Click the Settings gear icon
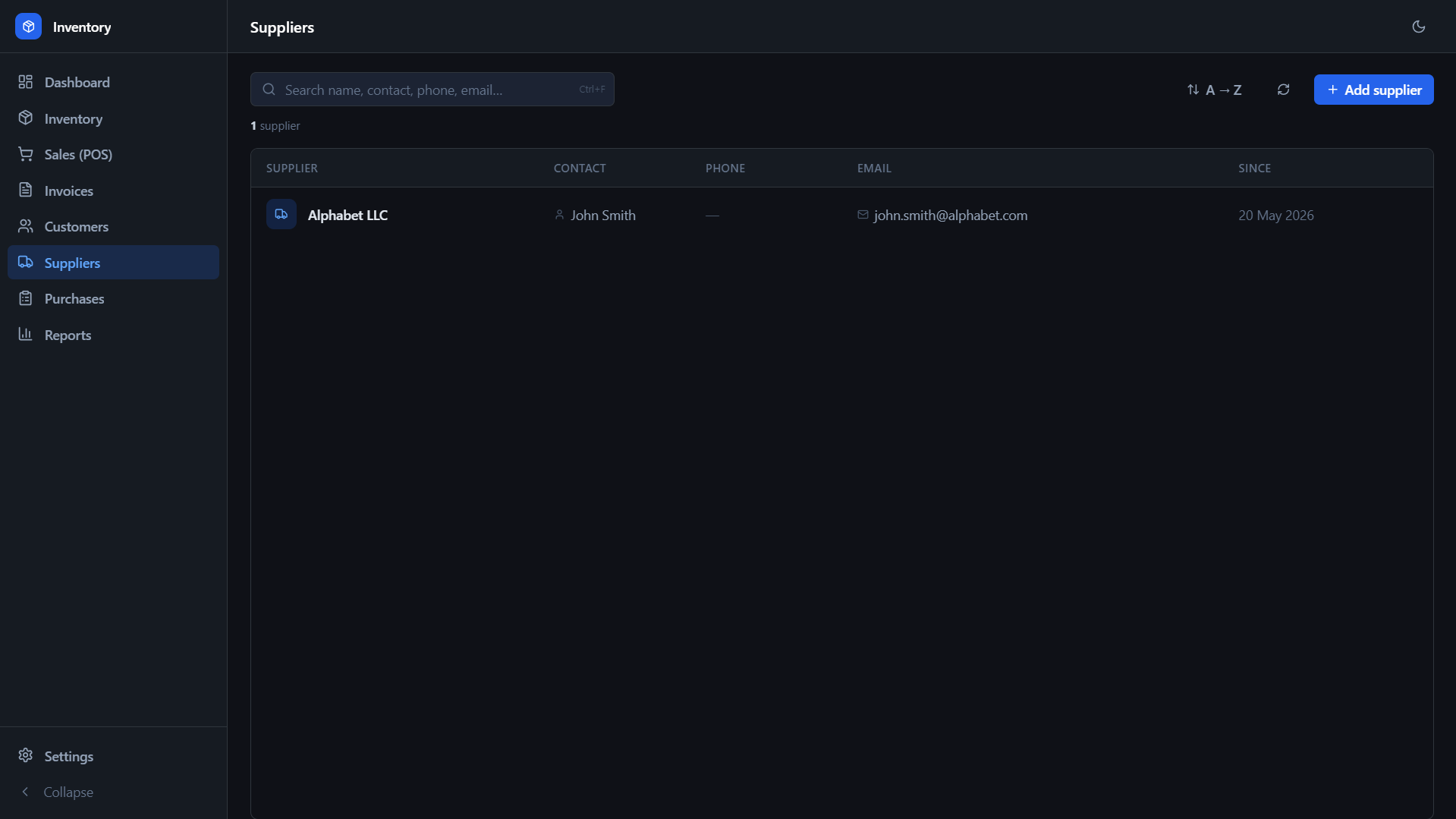 (x=26, y=755)
